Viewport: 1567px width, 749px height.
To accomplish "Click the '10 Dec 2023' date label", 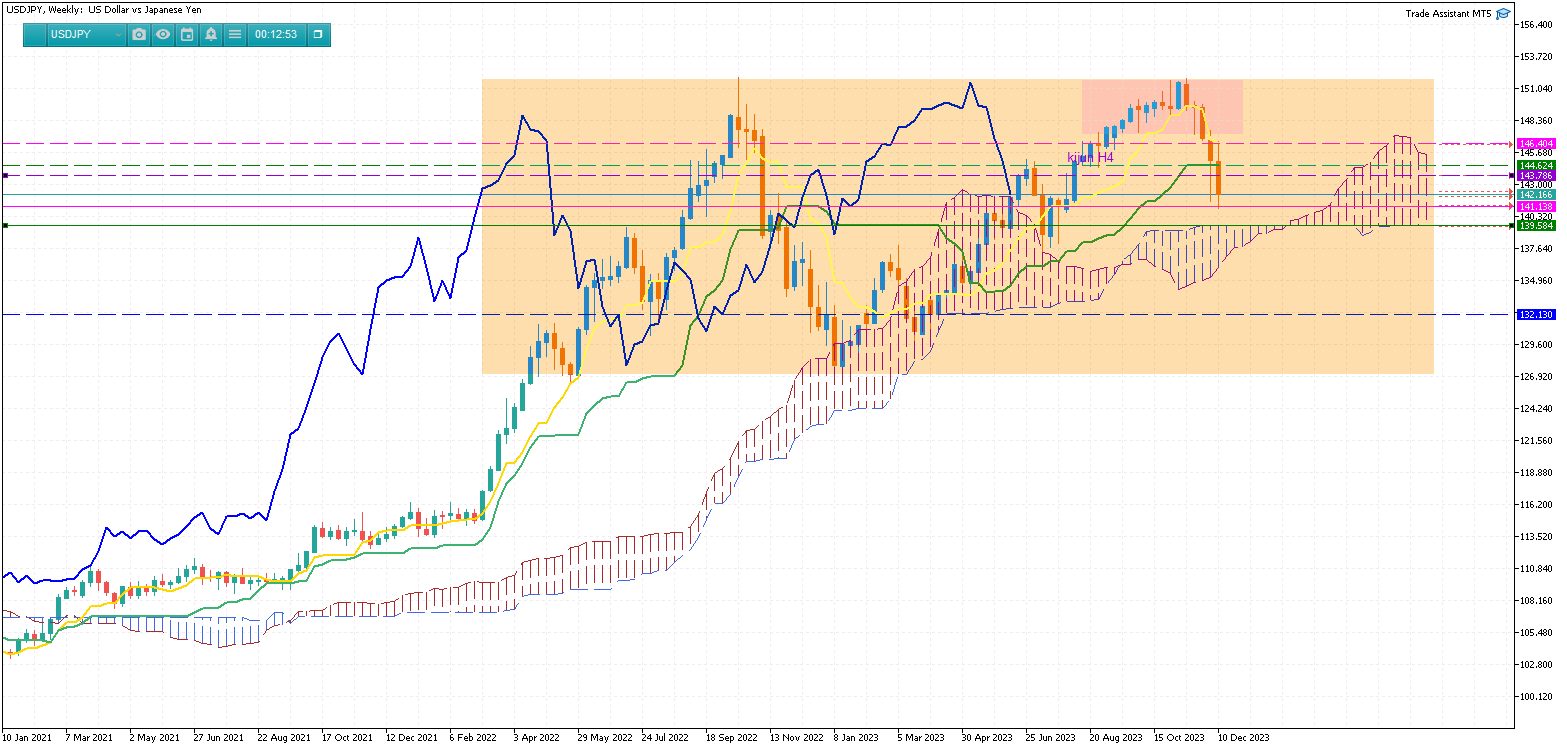I will coord(1243,738).
